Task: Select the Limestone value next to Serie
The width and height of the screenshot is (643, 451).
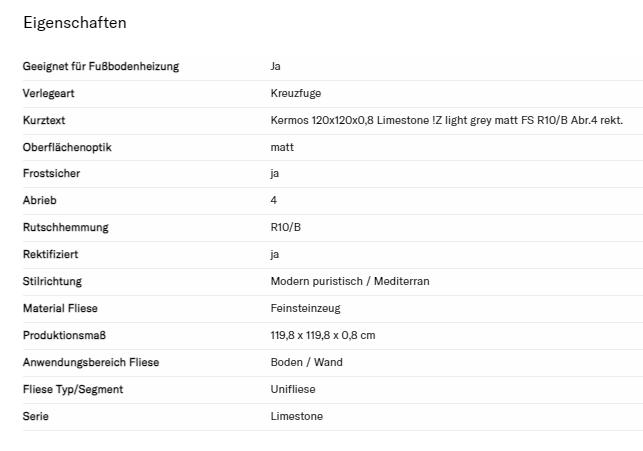Action: coord(297,416)
